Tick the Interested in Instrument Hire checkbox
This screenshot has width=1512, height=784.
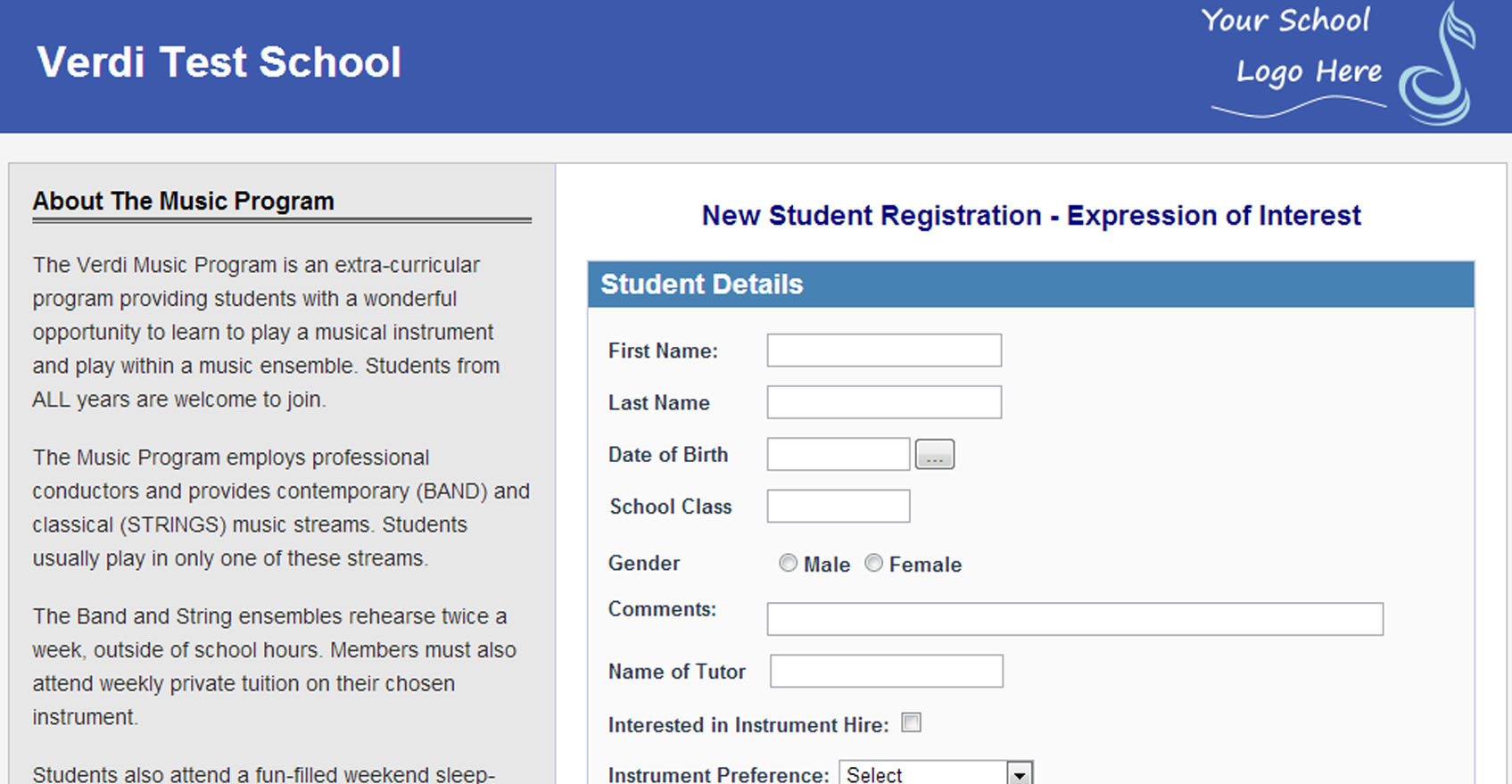[x=911, y=722]
